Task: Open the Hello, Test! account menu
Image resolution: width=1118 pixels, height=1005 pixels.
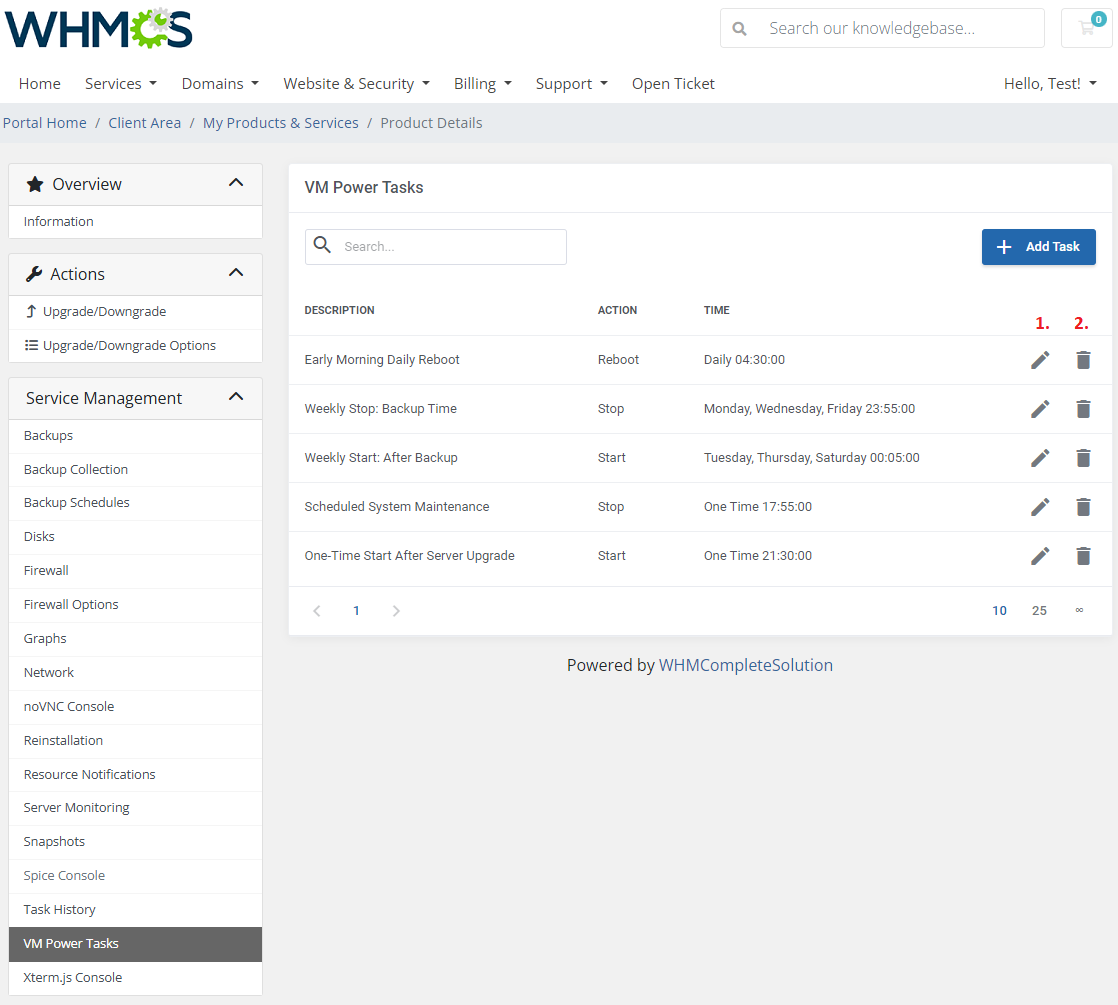Action: click(1050, 83)
